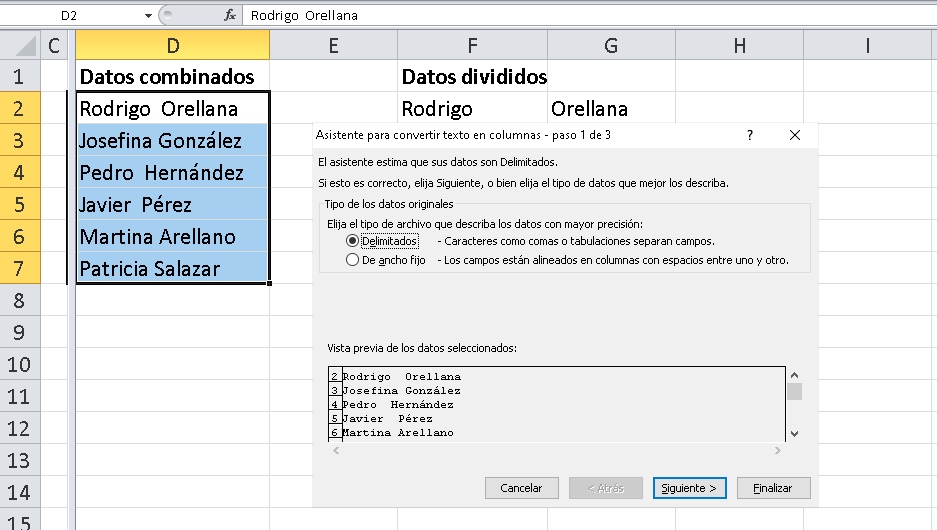This screenshot has height=530, width=937.
Task: Choose the De ancho fijo radio option
Action: [x=352, y=260]
